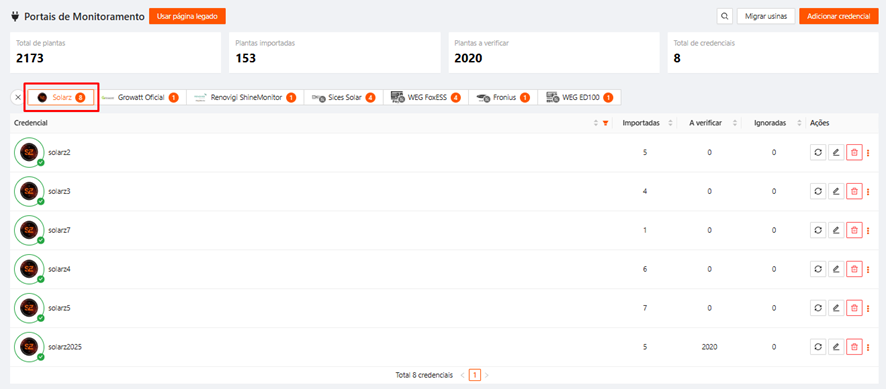This screenshot has width=886, height=389.
Task: Delete the solarz7 credential
Action: tap(854, 231)
